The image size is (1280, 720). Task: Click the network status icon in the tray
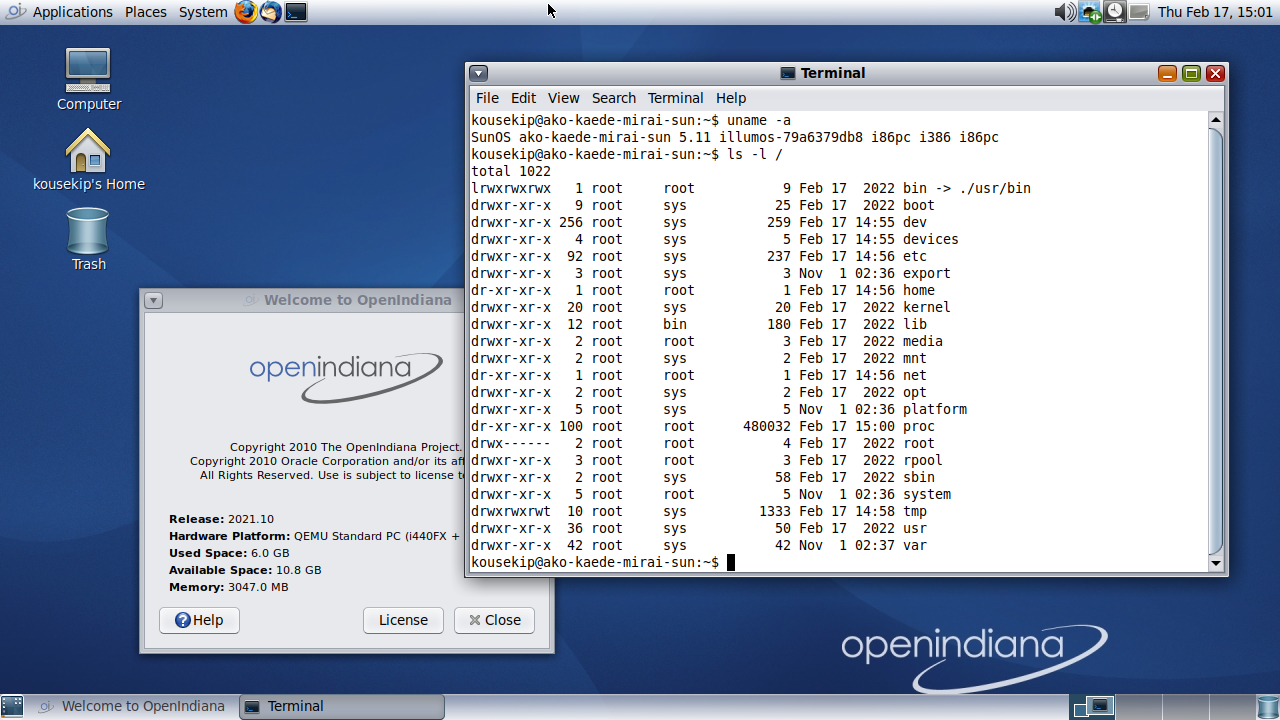click(1089, 12)
